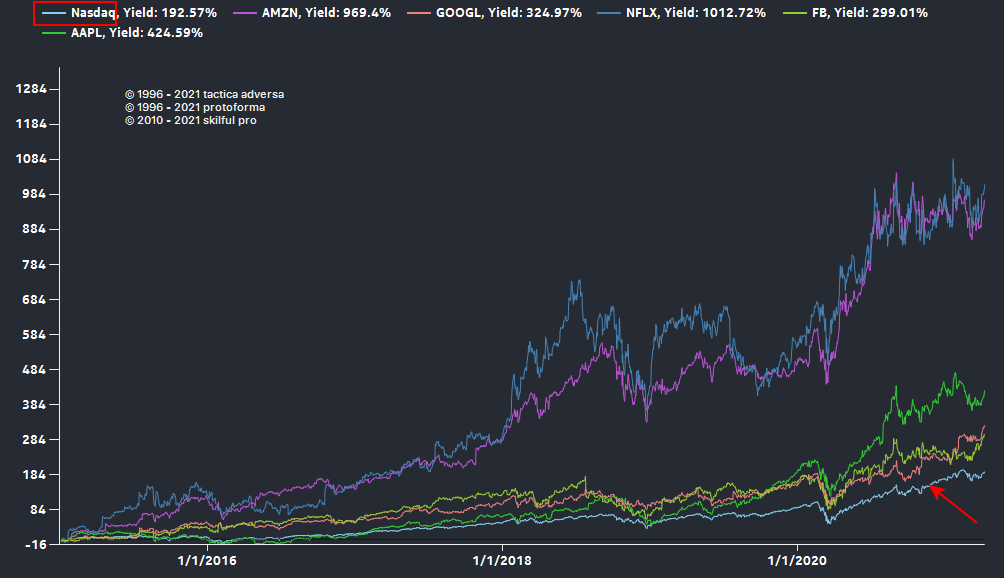Click the green line swatch beside AAPL
Viewport: 1004px width, 578px height.
click(x=55, y=33)
